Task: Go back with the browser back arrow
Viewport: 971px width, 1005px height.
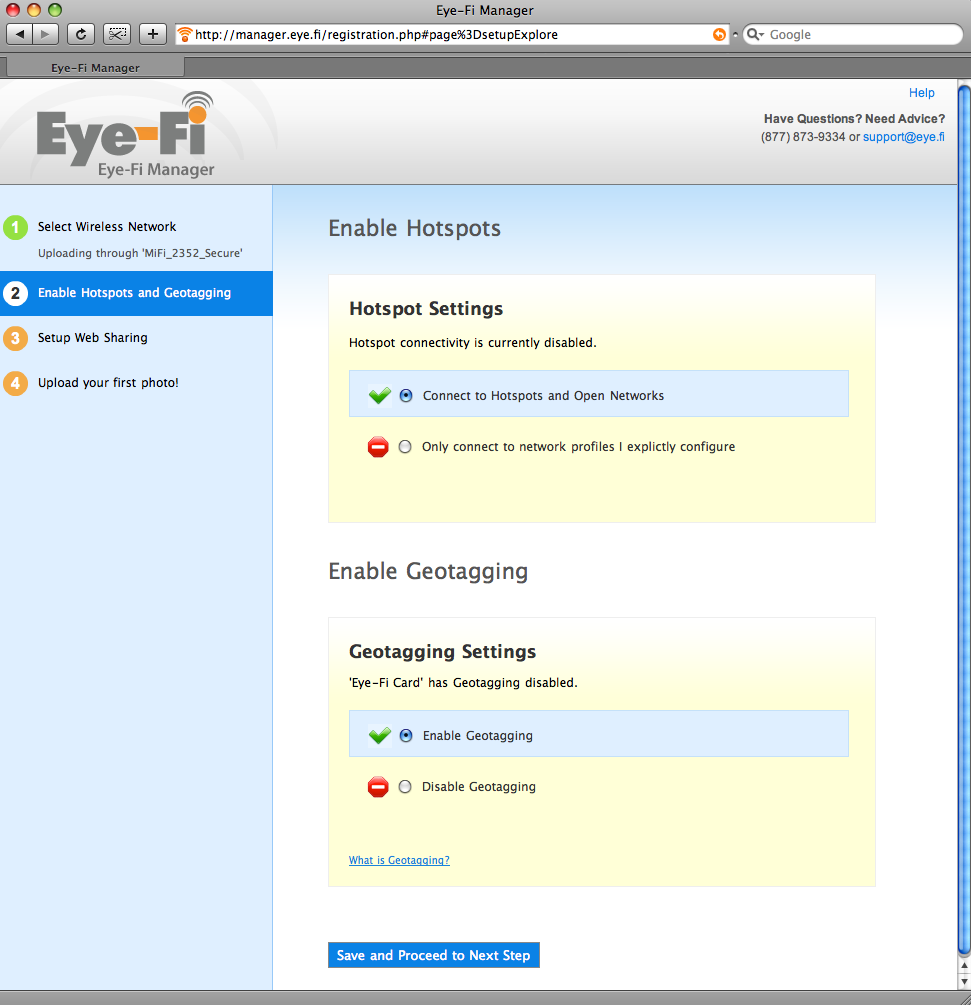Action: click(20, 34)
